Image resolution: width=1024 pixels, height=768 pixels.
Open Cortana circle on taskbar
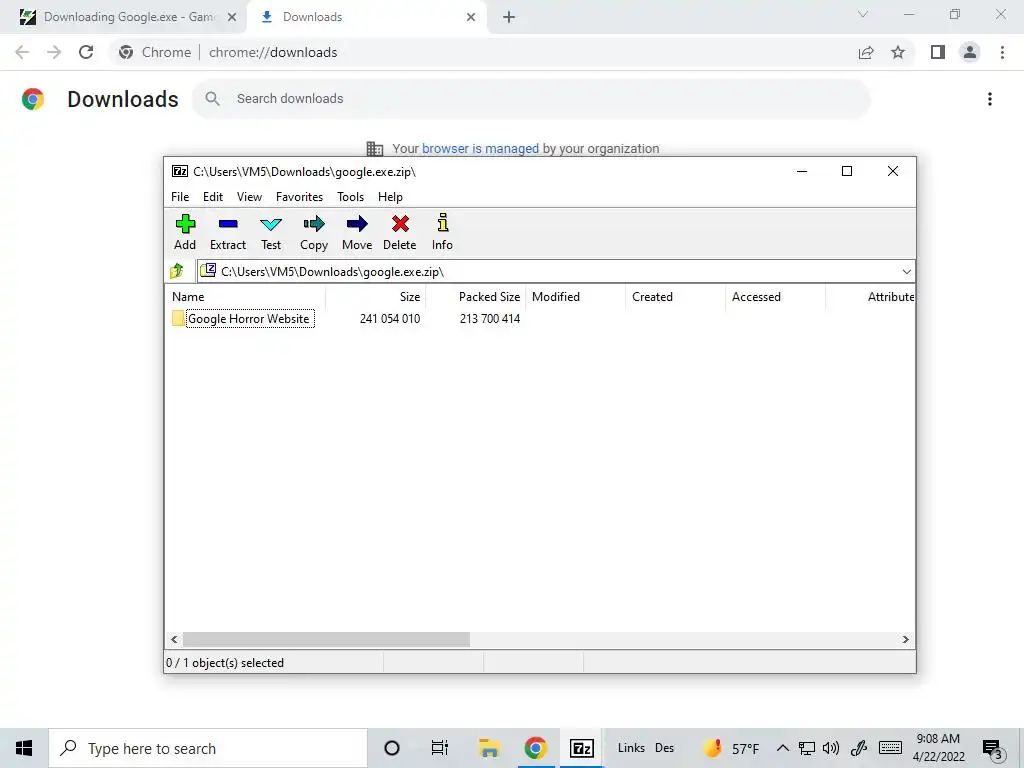(x=392, y=748)
